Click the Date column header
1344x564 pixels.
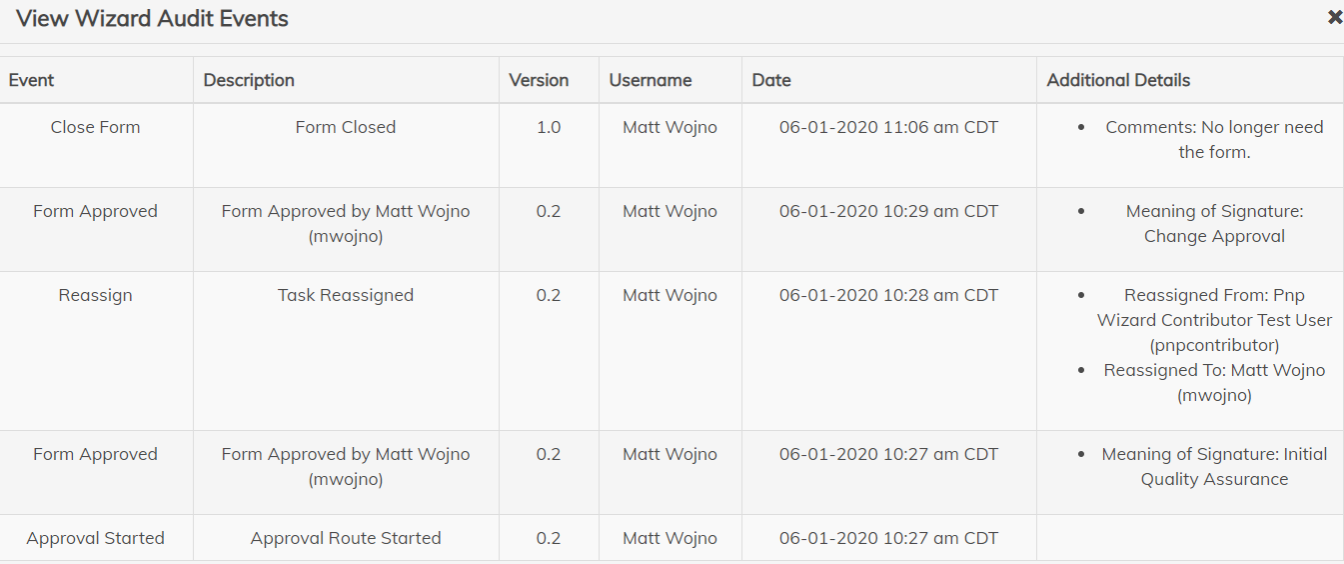coord(771,80)
